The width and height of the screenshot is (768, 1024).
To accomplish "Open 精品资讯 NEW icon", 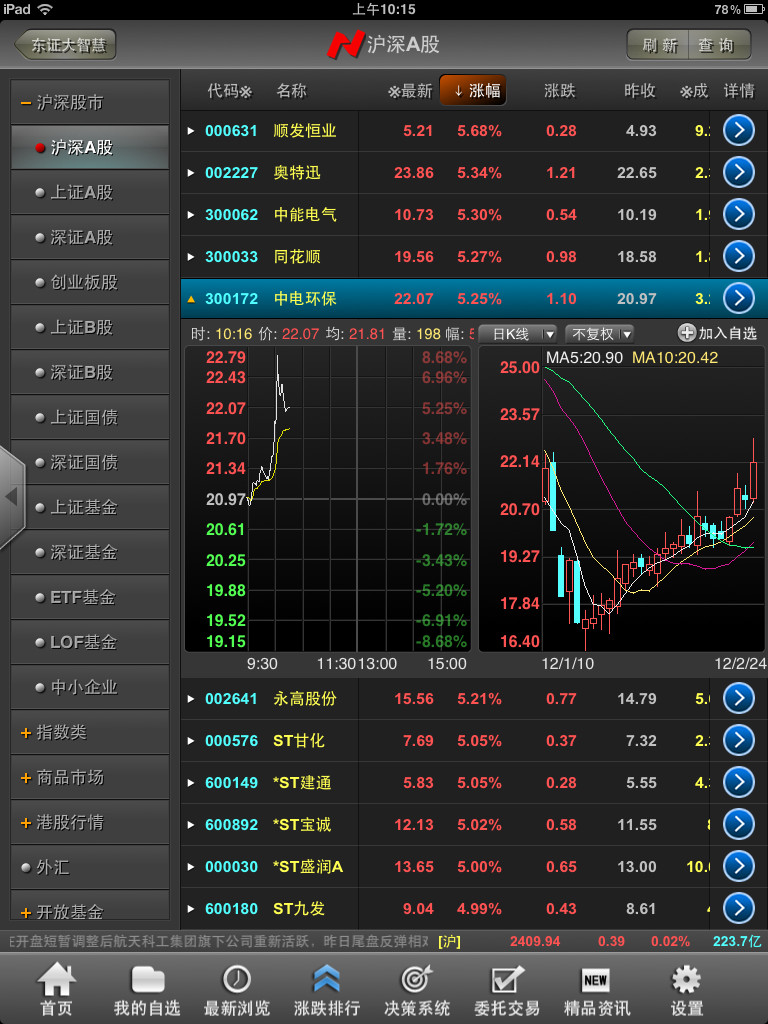I will pyautogui.click(x=596, y=989).
